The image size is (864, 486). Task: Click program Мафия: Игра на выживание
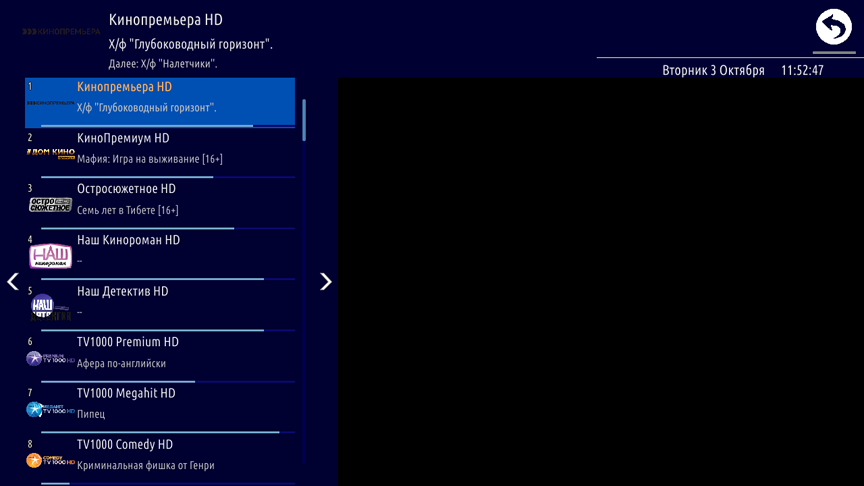click(x=150, y=159)
